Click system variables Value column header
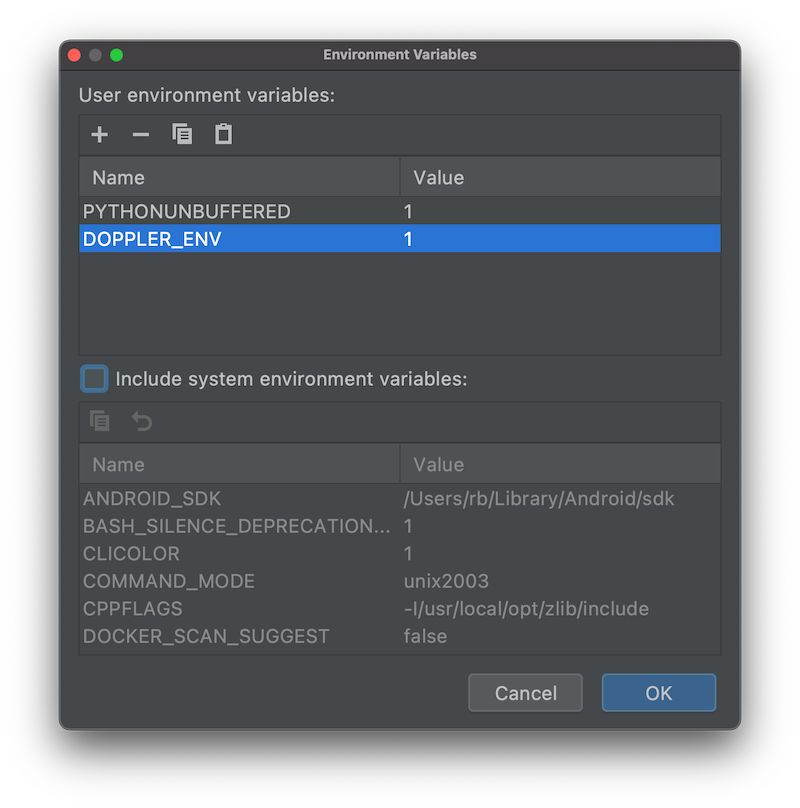This screenshot has height=808, width=800. (560, 465)
